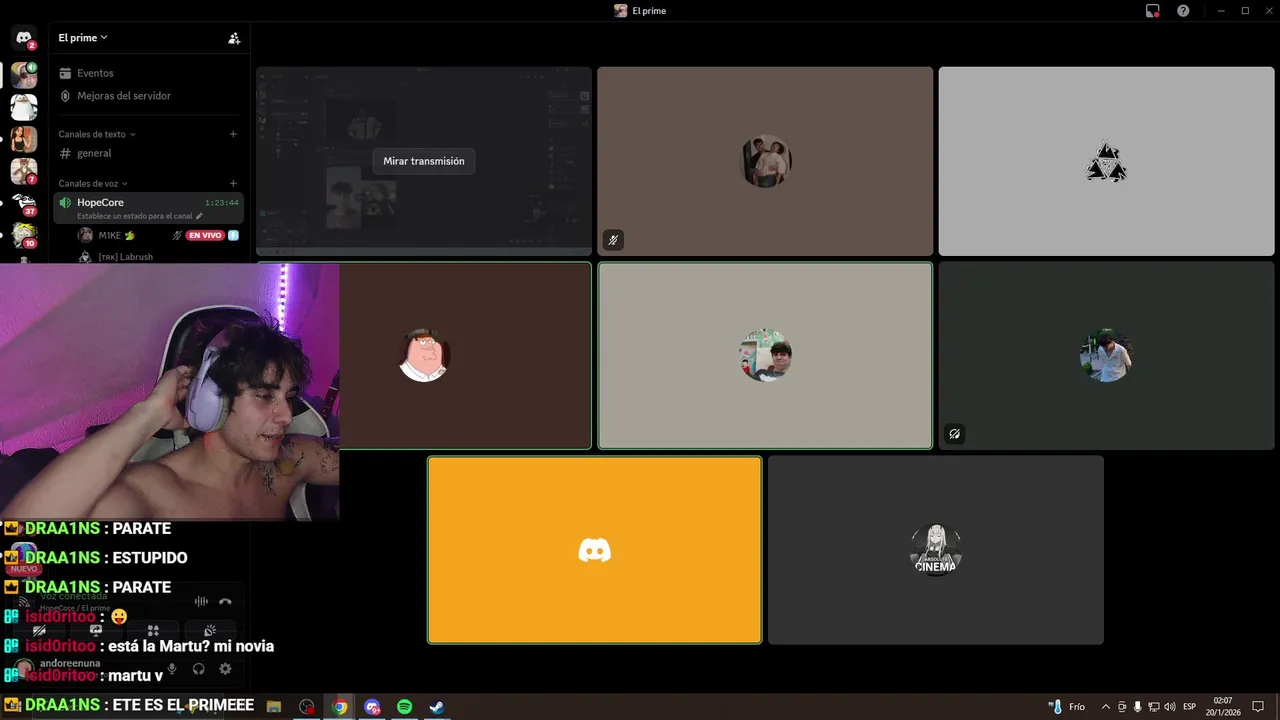Viewport: 1280px width, 720px height.
Task: Open File Explorer from taskbar
Action: 274,707
